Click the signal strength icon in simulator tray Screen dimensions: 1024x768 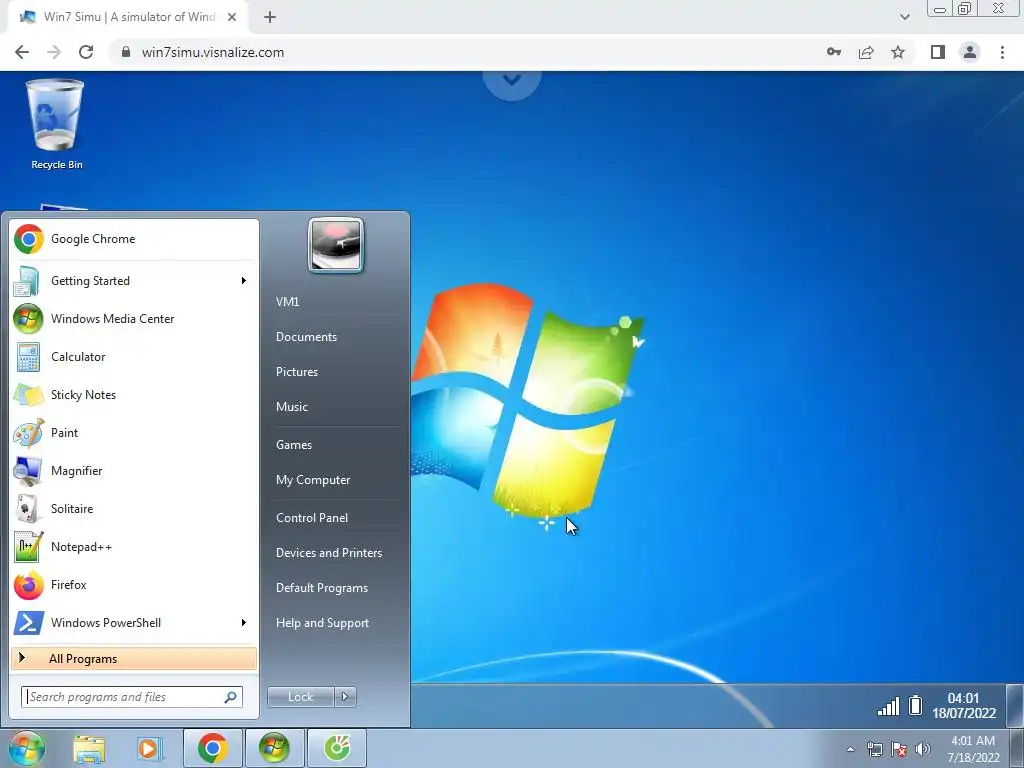coord(888,705)
